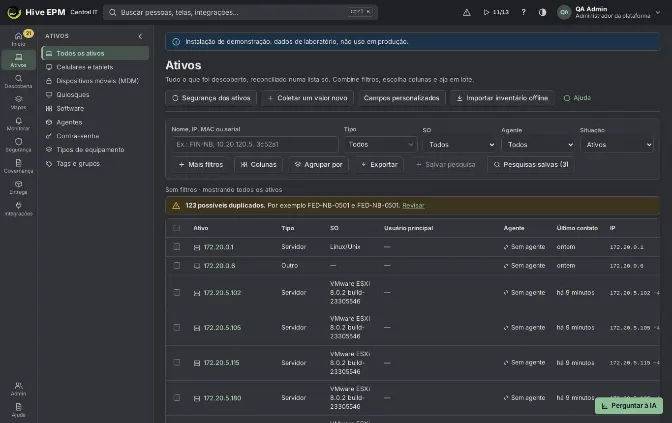
Task: Click Segurança dos ativos button
Action: [211, 98]
